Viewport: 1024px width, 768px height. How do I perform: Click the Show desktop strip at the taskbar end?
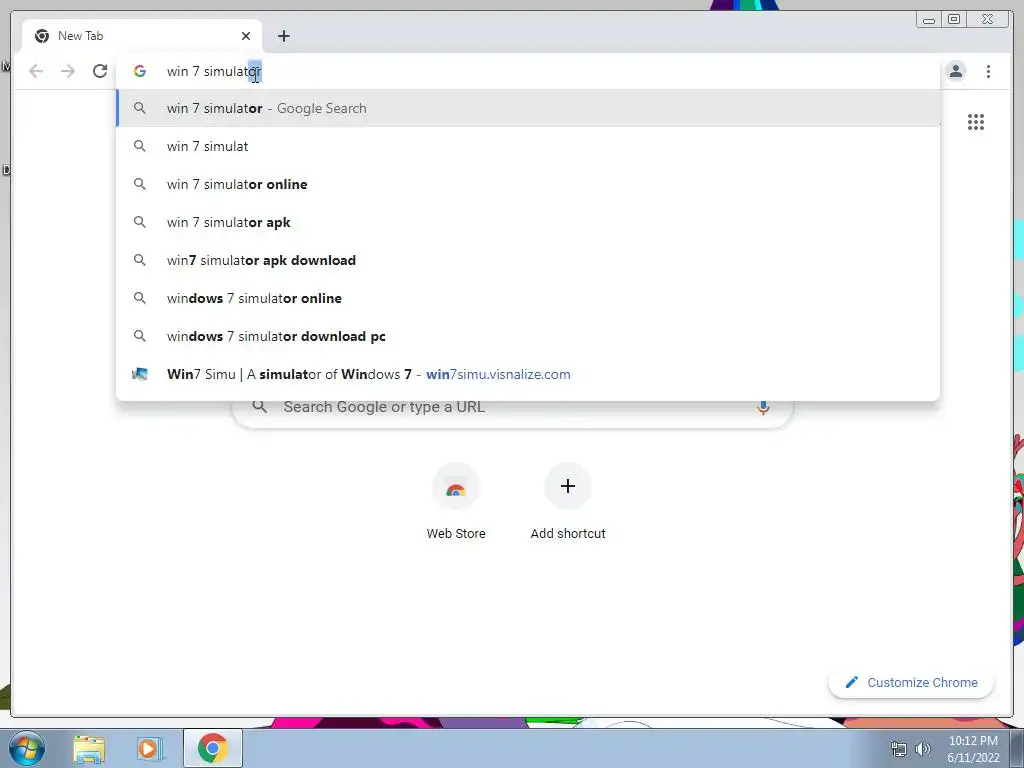coord(1017,748)
